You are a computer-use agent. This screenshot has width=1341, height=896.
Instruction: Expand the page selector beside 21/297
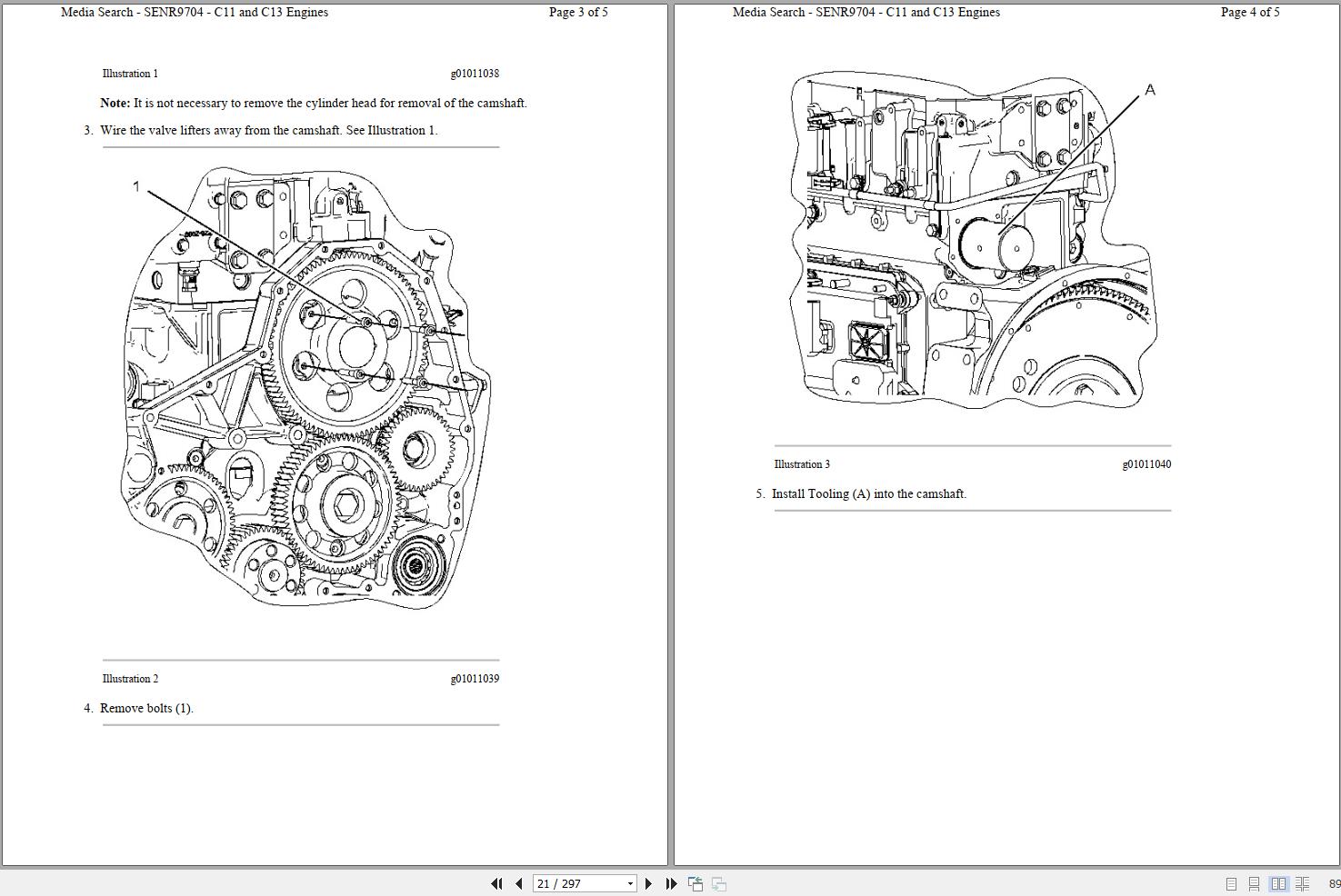click(x=629, y=882)
